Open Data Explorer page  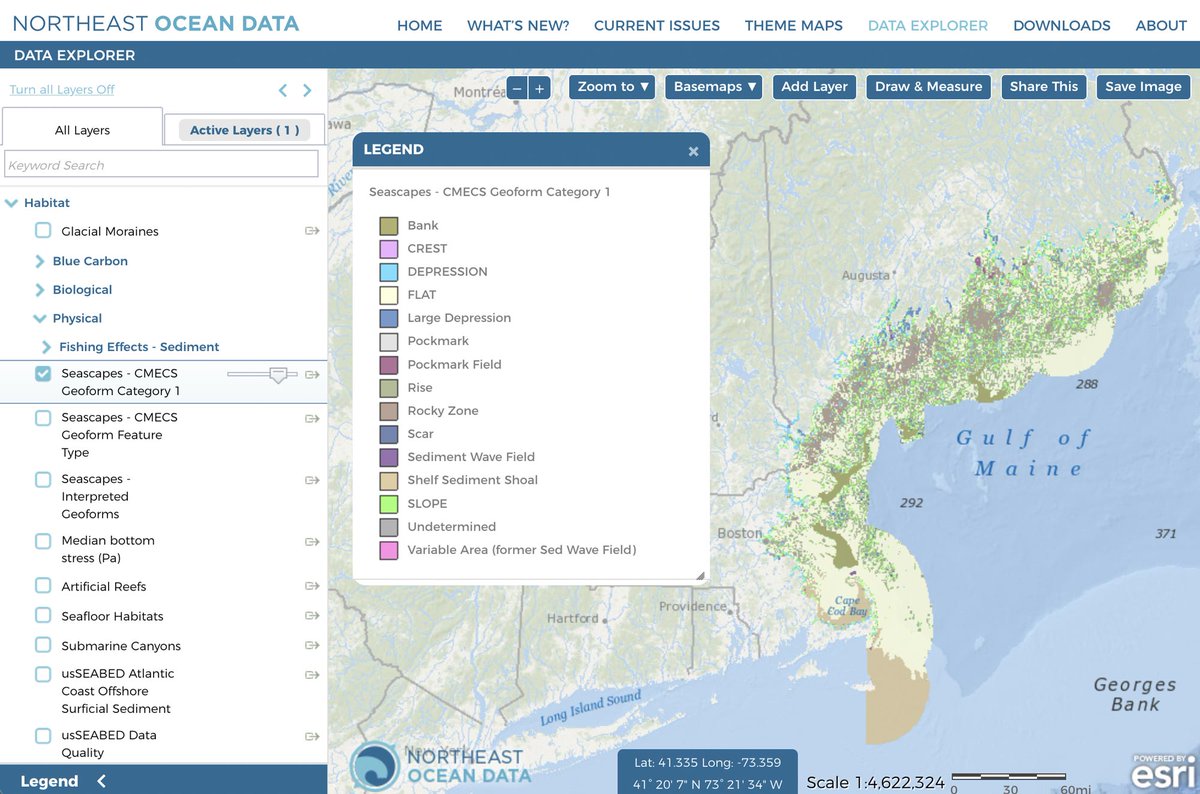tap(928, 26)
